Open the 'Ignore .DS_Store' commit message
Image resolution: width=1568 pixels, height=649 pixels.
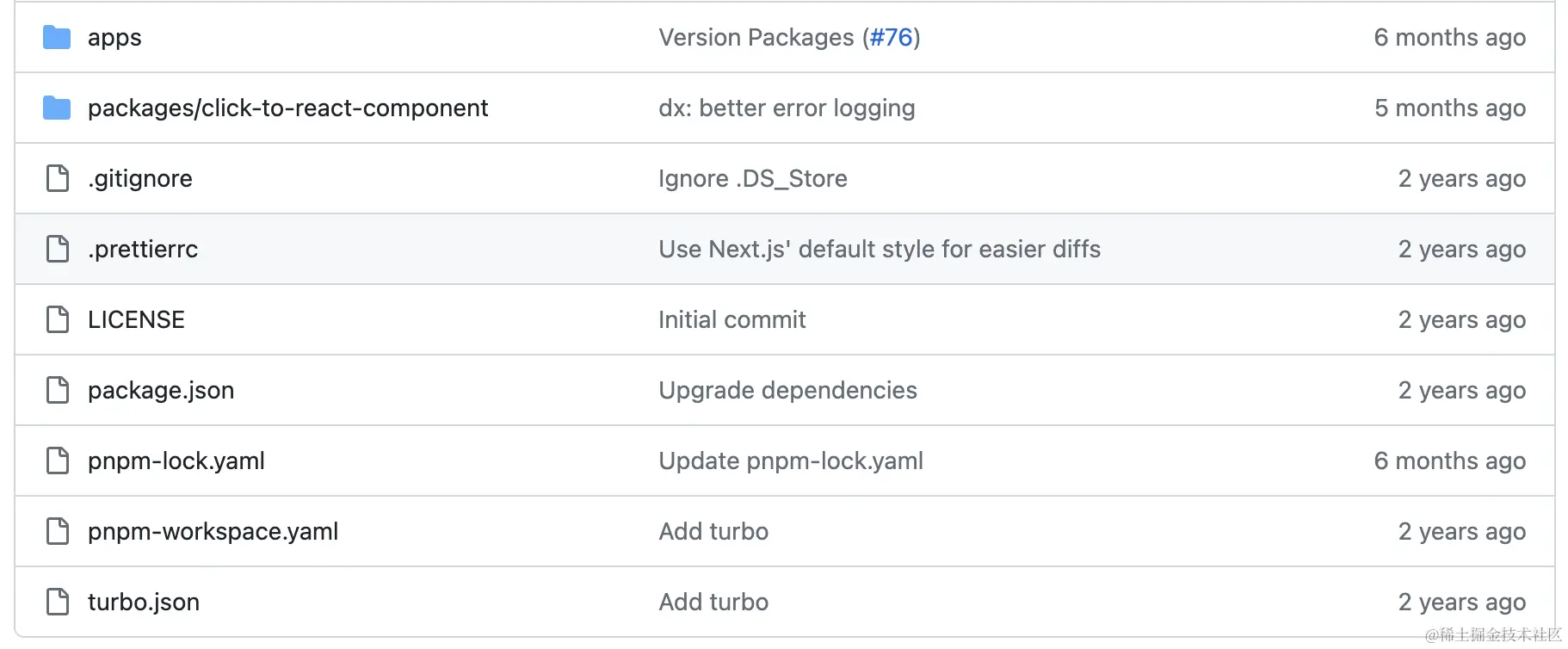[752, 179]
